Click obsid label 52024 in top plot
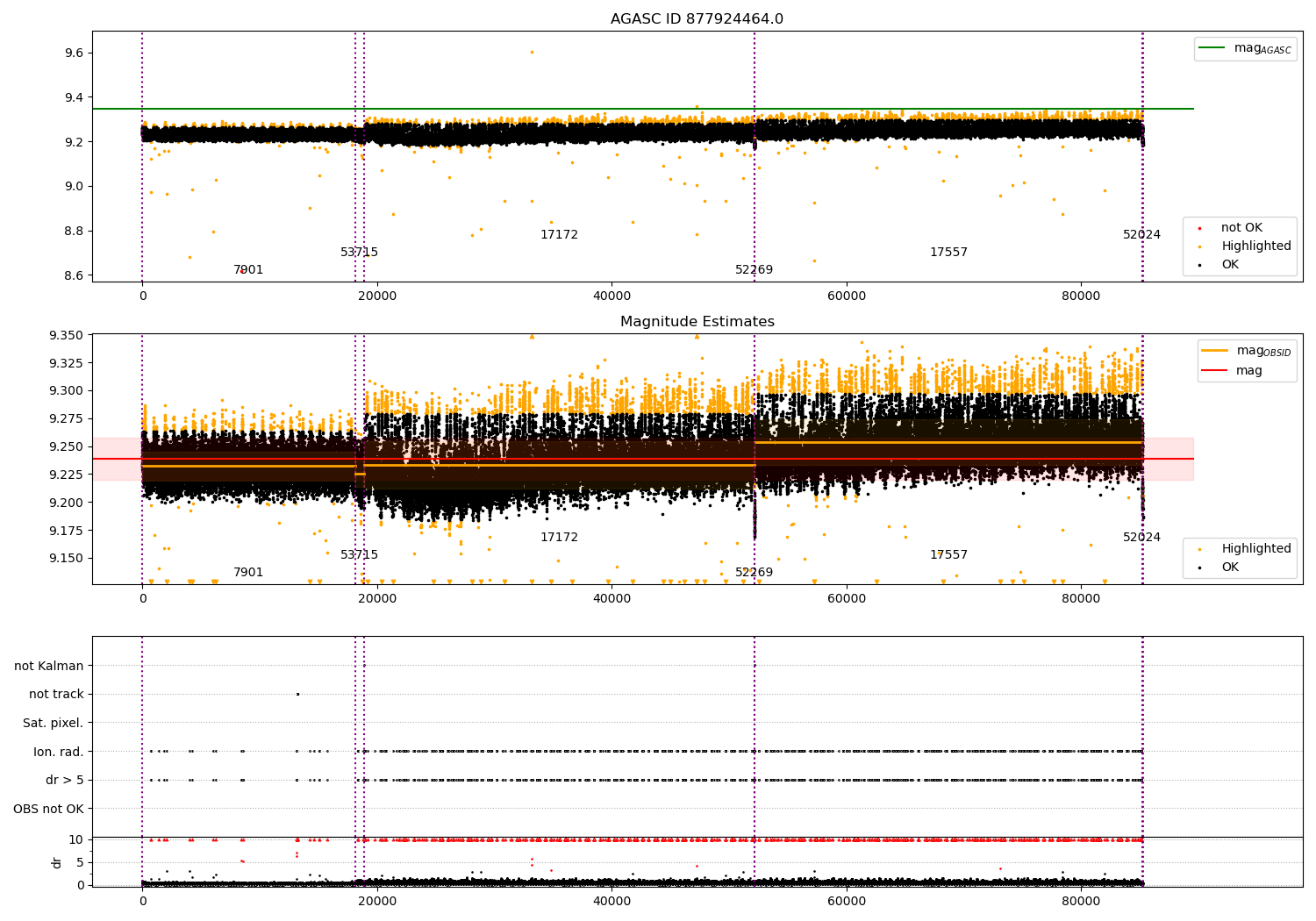 [1141, 235]
